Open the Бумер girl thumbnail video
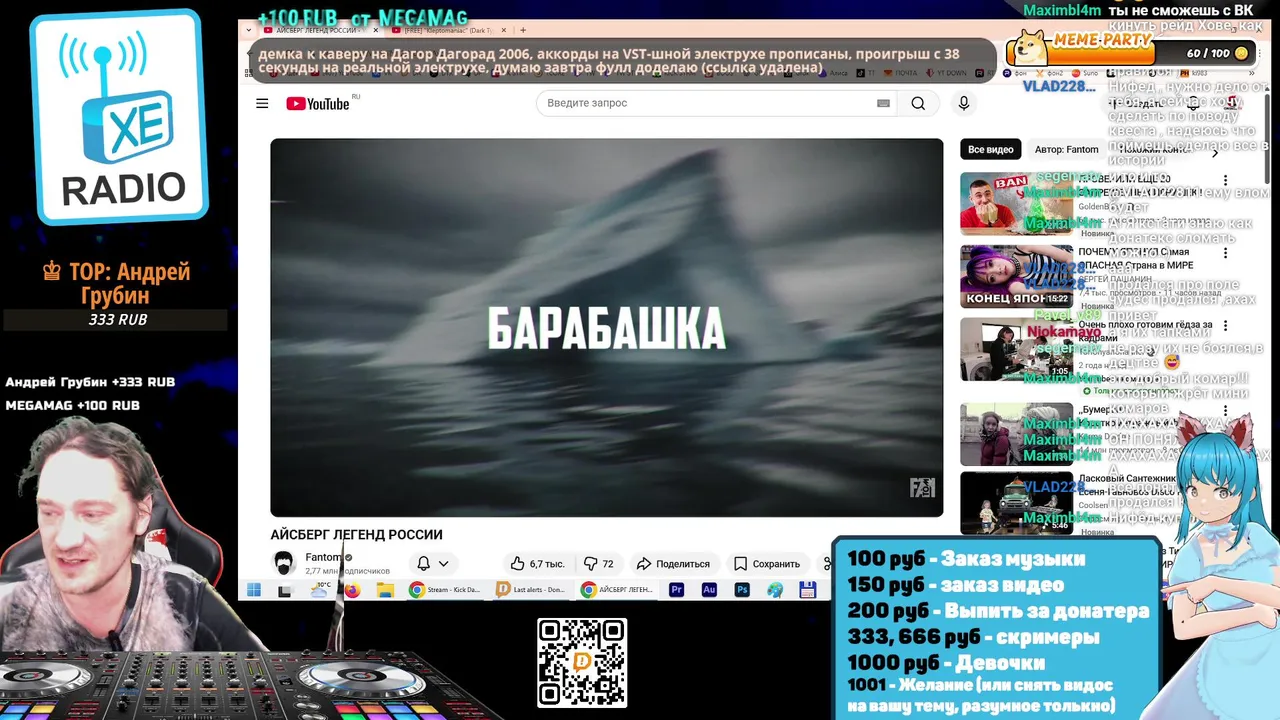The width and height of the screenshot is (1280, 720). pyautogui.click(x=1016, y=434)
